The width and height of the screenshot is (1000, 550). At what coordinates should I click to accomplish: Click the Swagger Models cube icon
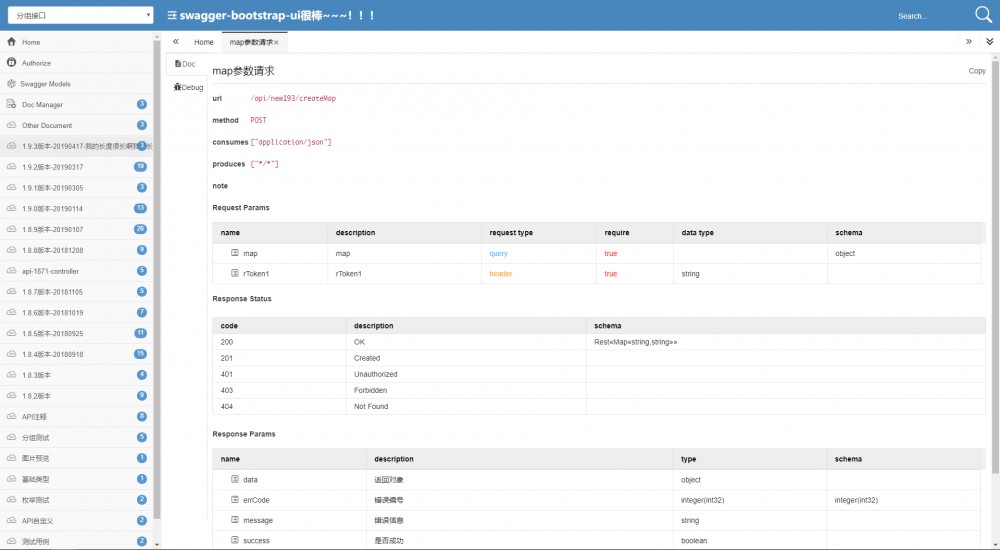(x=11, y=84)
